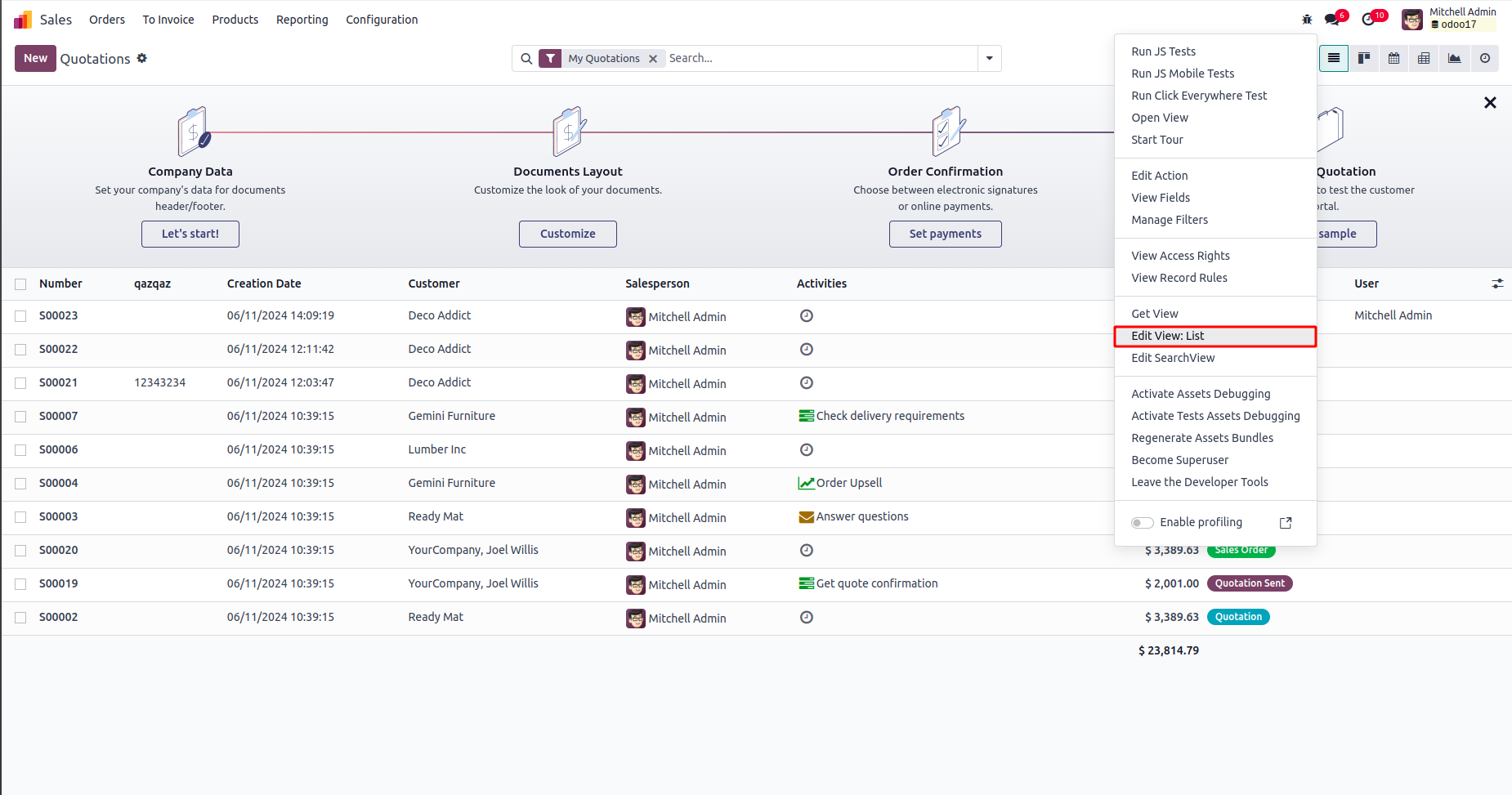Select the S00023 row checkbox
The height and width of the screenshot is (795, 1512).
pos(20,316)
